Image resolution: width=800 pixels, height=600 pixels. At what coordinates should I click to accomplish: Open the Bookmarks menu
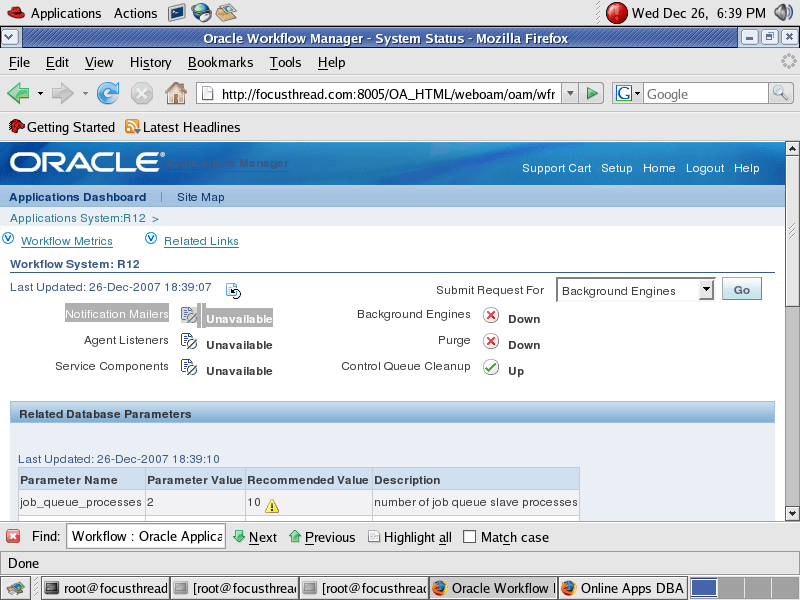click(220, 62)
